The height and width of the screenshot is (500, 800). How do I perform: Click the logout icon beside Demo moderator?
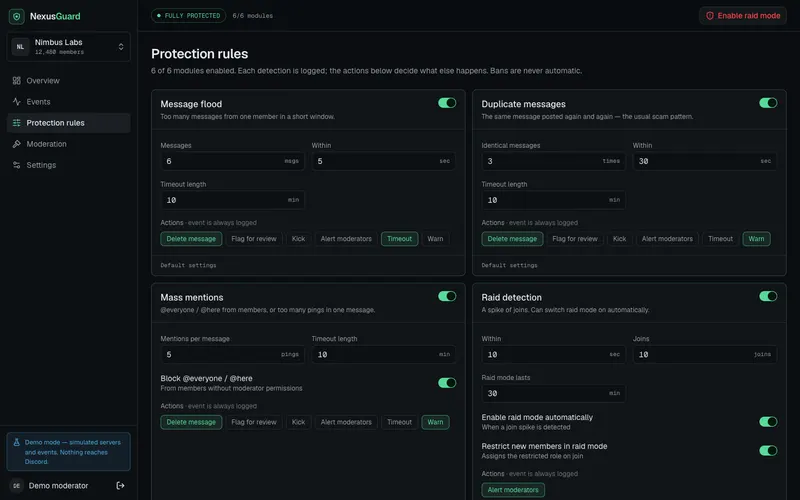(120, 485)
